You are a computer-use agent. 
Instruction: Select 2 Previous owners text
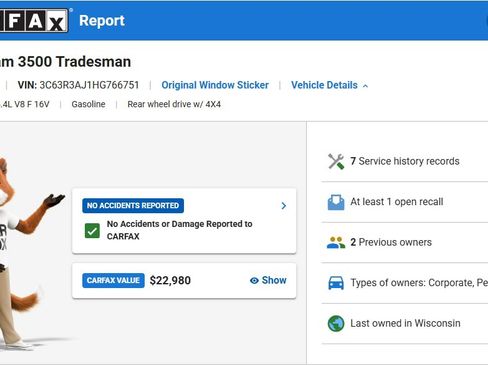391,242
